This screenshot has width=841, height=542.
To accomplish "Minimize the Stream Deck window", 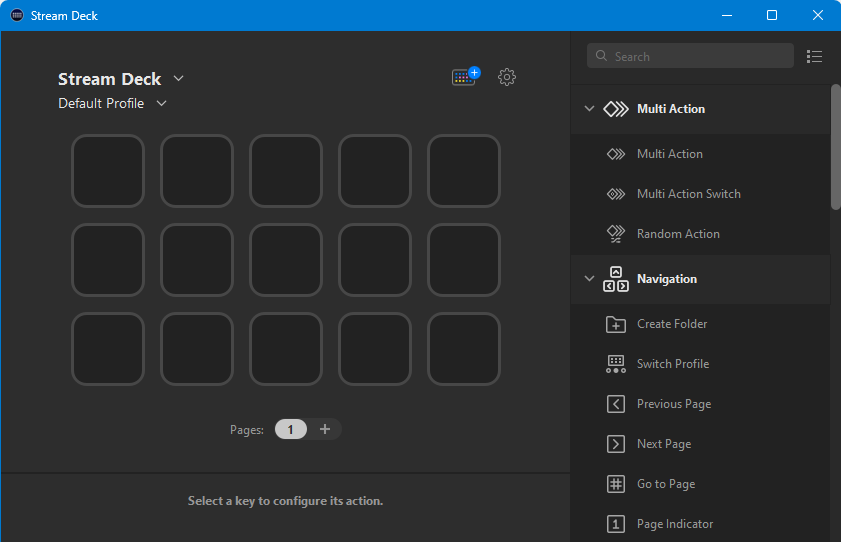I will tap(727, 15).
